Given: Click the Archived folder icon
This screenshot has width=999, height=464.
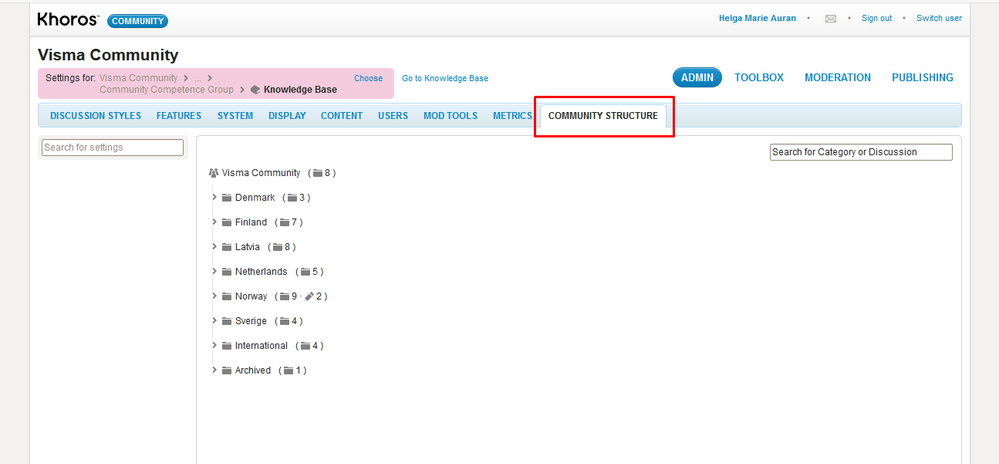Looking at the screenshot, I should tap(226, 370).
